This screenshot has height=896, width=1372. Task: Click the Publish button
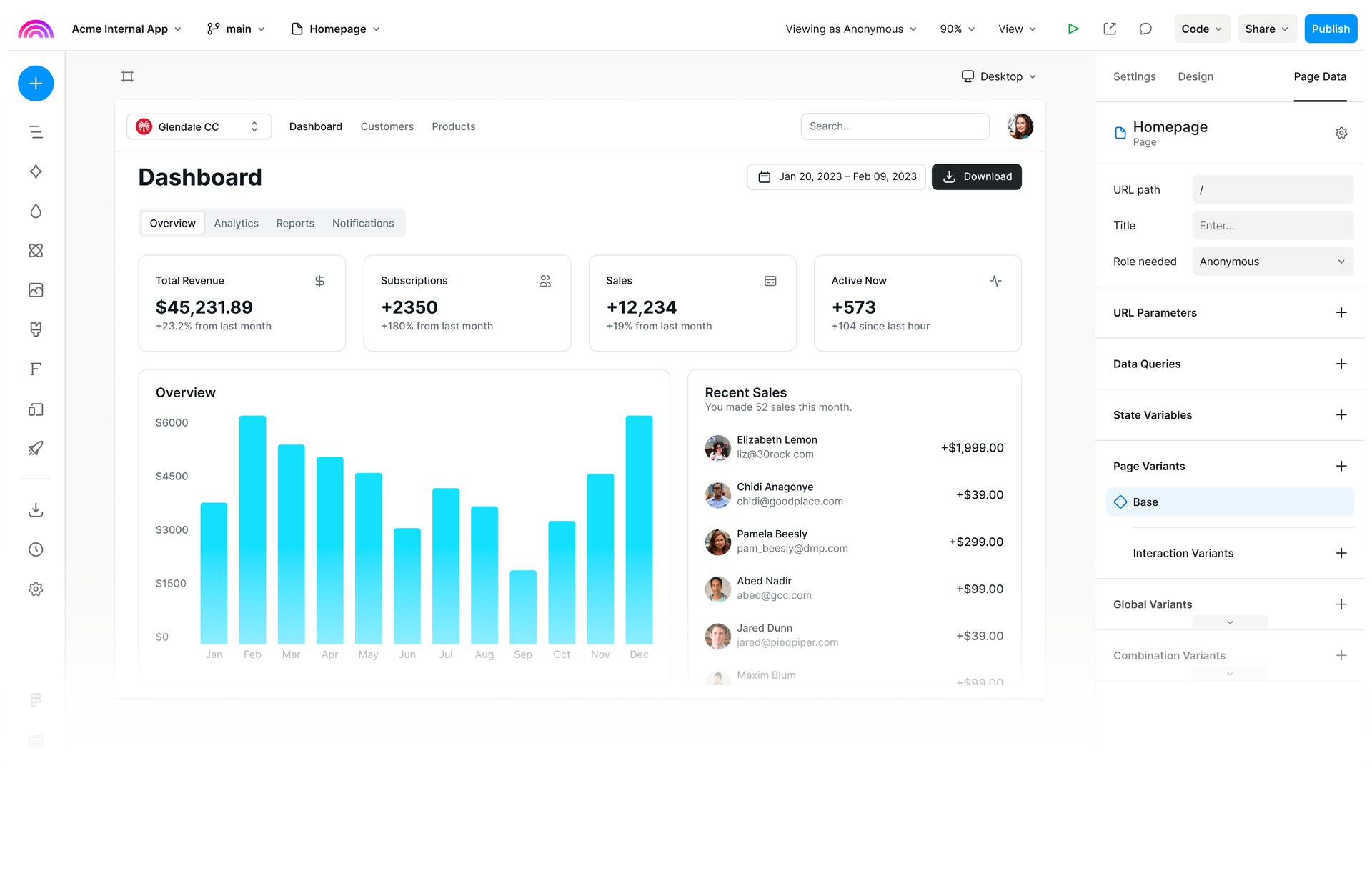[x=1330, y=29]
